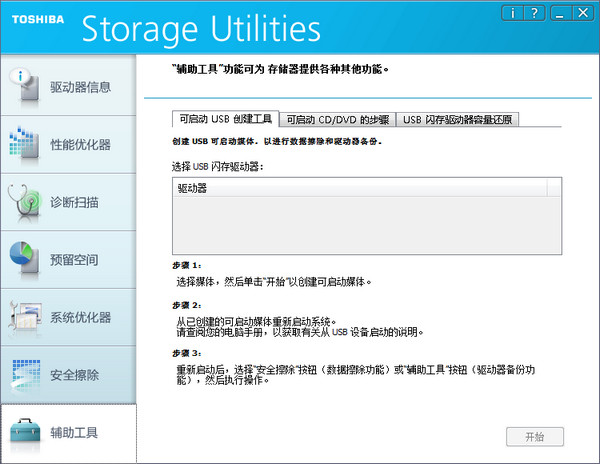Select the USB 闪存驱动器容量还原 tab

459,119
